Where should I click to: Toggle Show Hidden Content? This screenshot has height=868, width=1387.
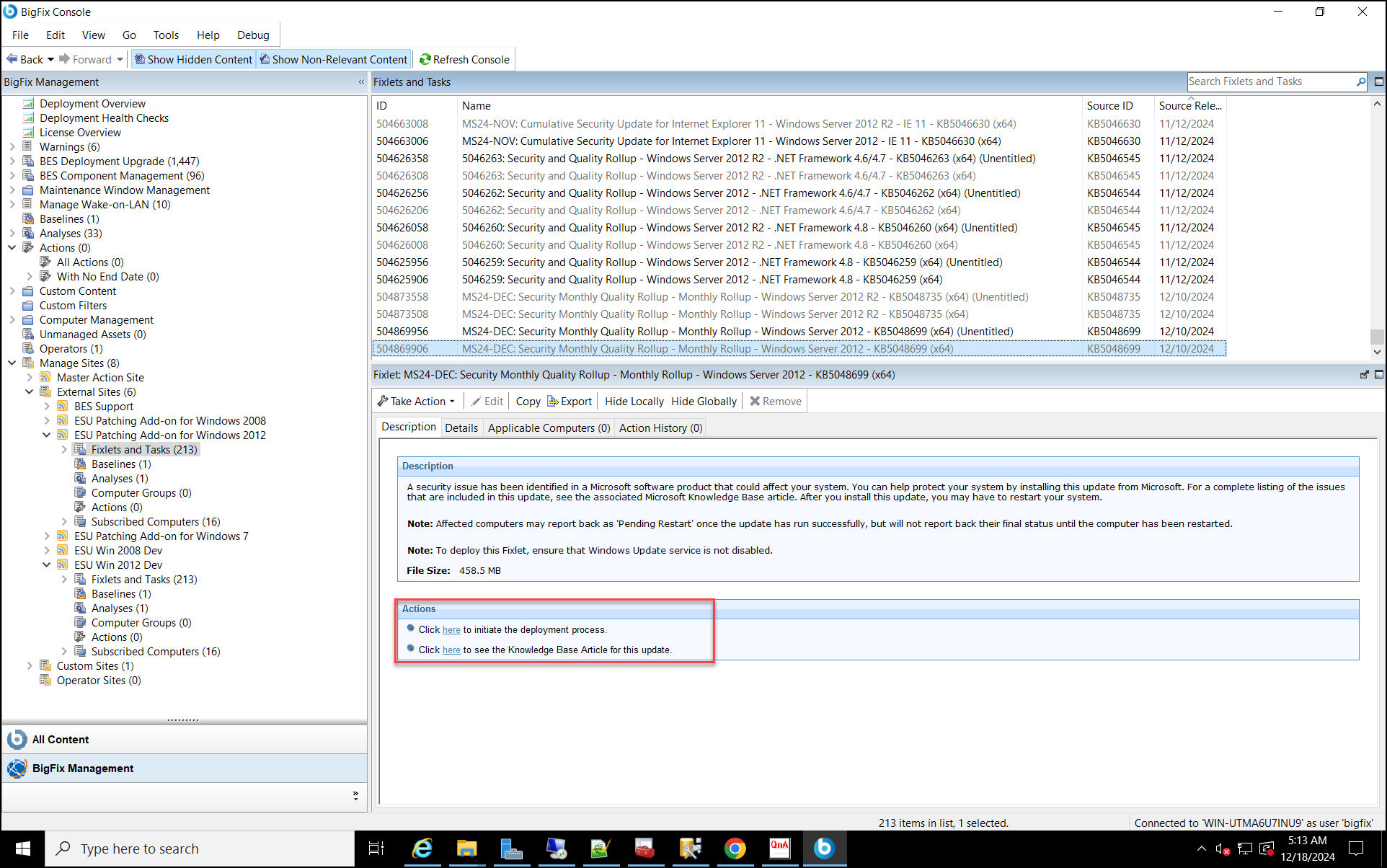point(192,59)
